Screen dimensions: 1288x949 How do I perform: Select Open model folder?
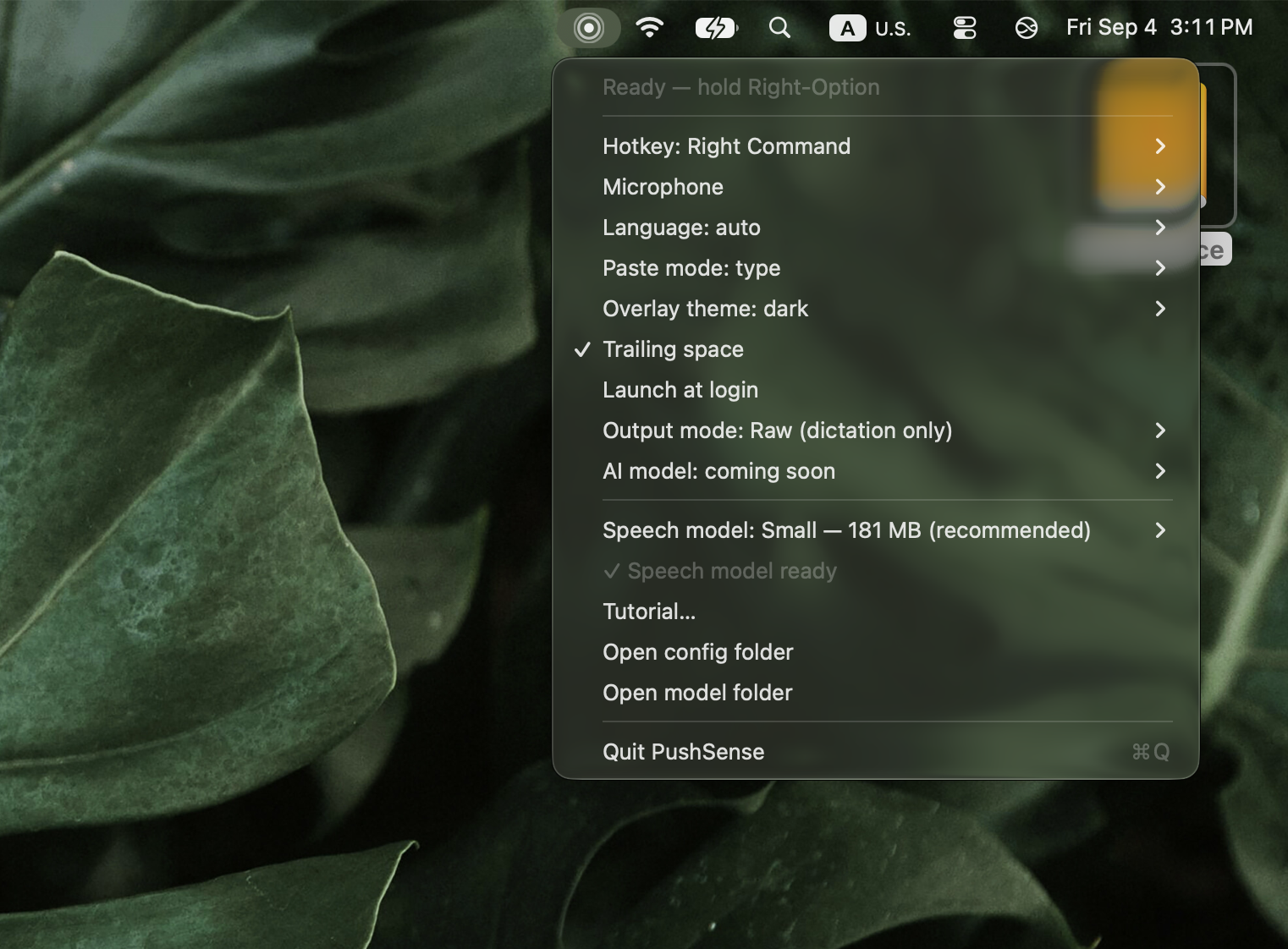click(876, 693)
